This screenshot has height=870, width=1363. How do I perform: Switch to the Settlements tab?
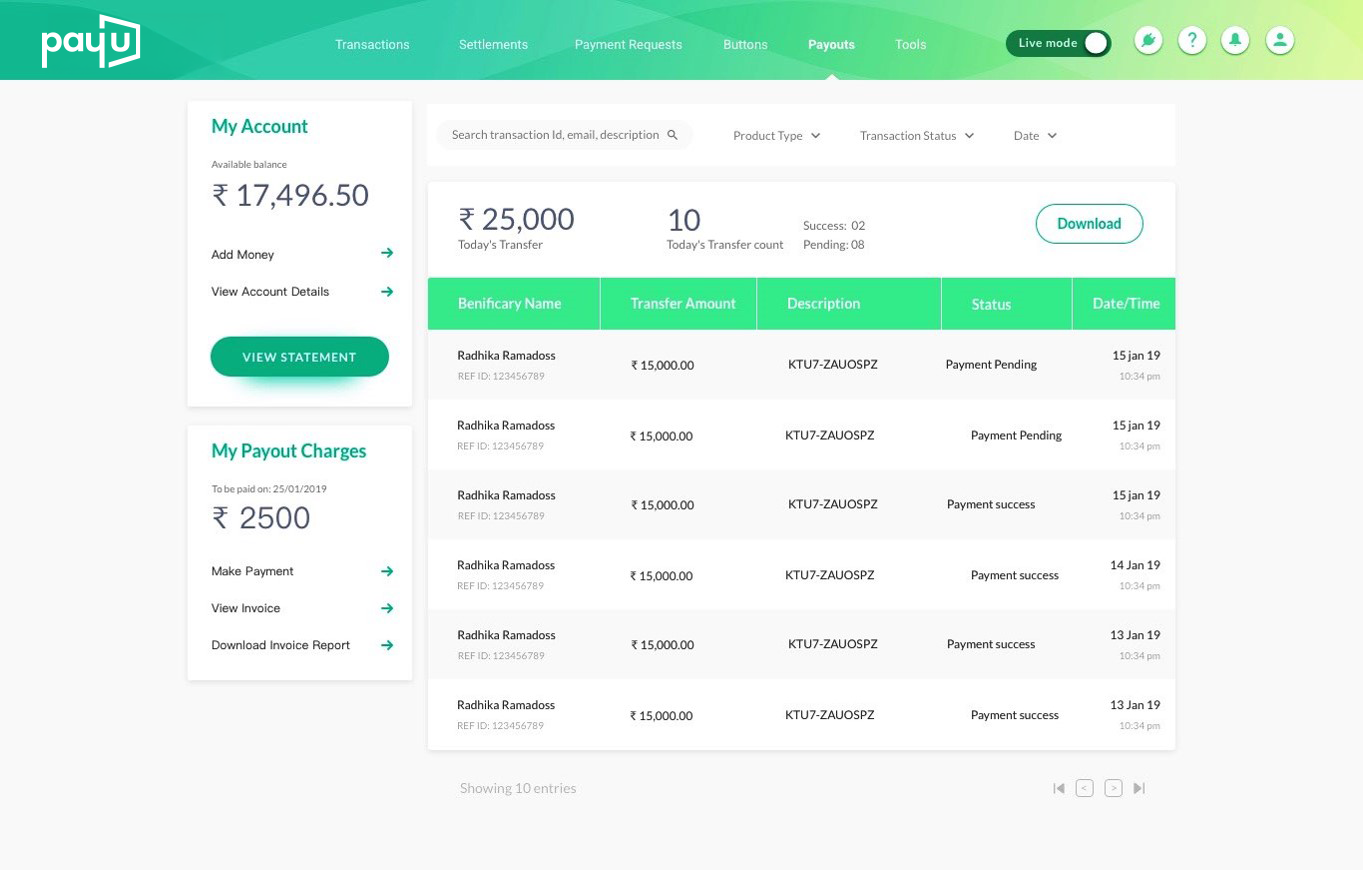(493, 44)
